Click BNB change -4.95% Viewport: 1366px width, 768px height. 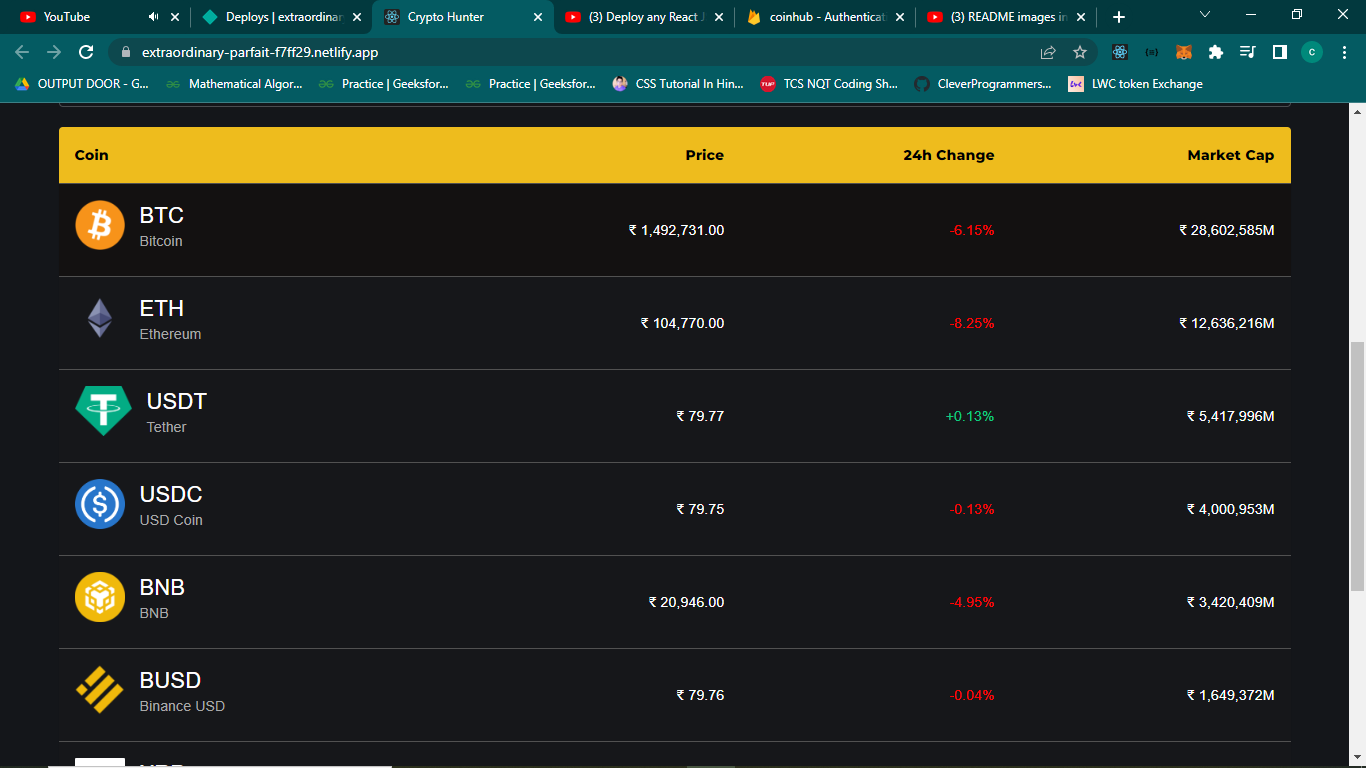pos(971,602)
